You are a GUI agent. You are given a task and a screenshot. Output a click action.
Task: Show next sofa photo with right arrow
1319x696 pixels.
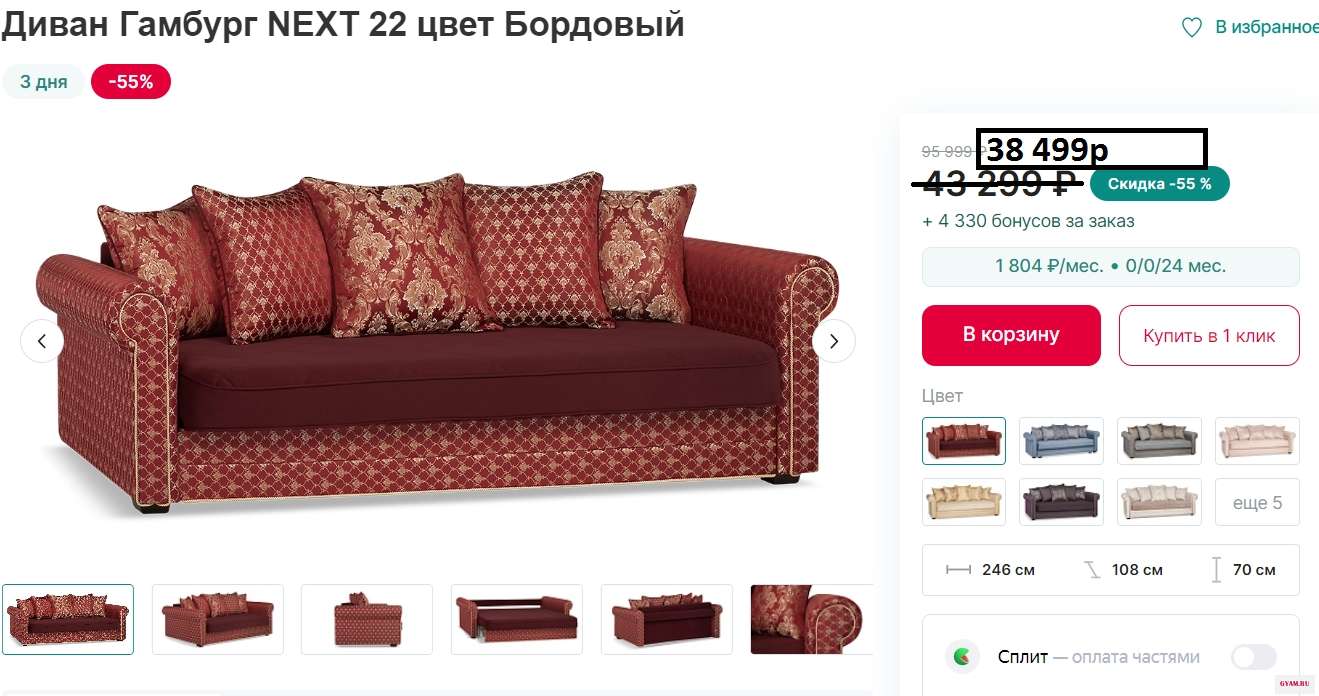(x=834, y=341)
